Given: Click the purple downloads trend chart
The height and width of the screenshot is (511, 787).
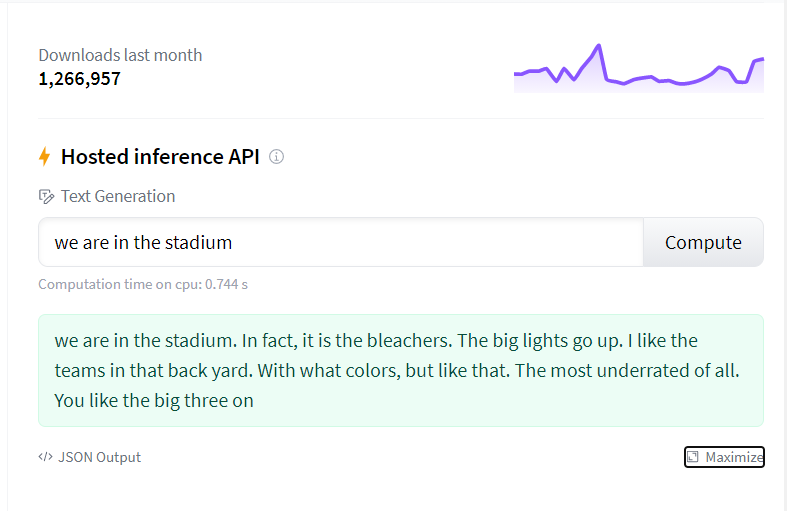Looking at the screenshot, I should (638, 68).
